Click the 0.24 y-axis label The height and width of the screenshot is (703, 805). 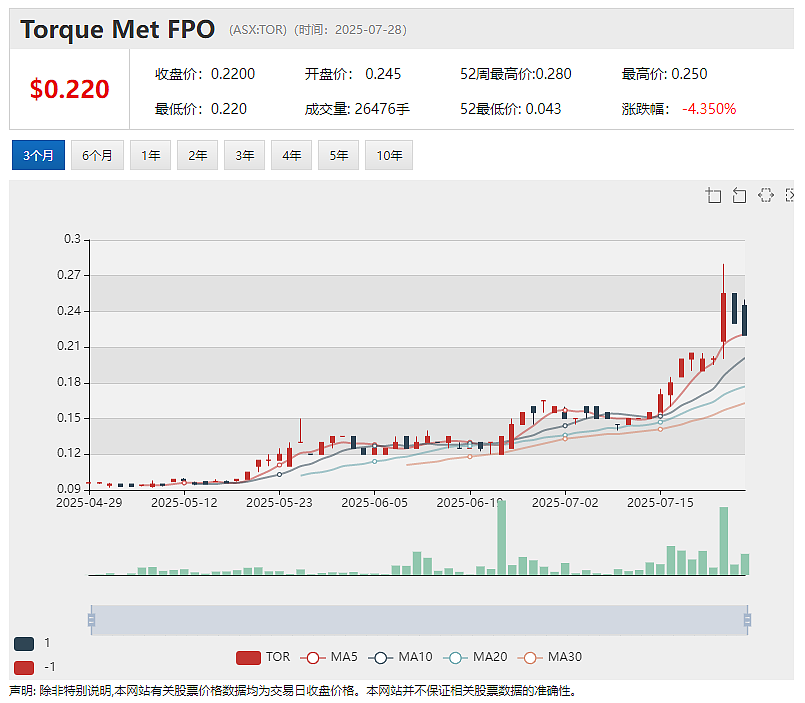(69, 311)
